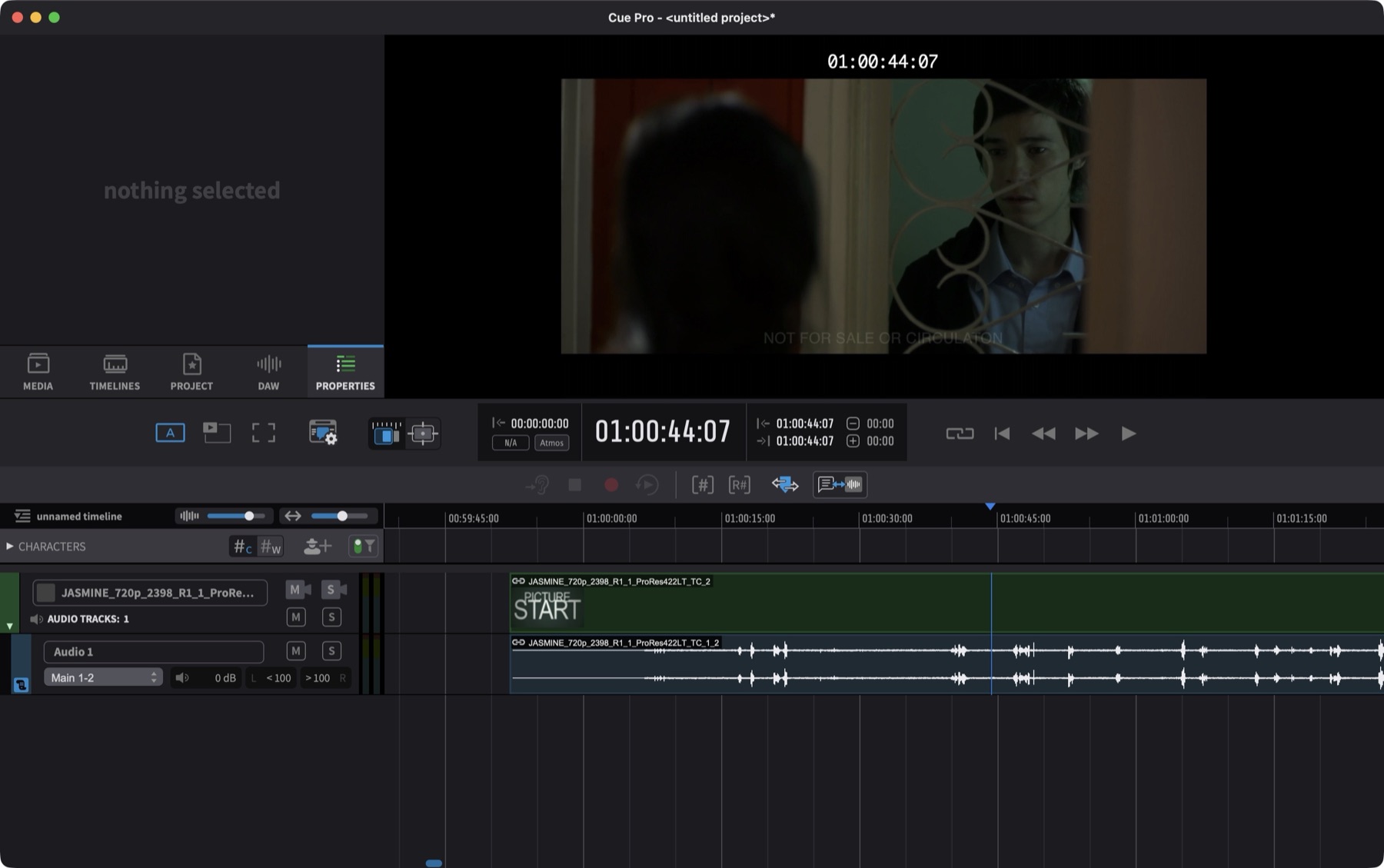Screen dimensions: 1384x868
Task: Jump to start of timeline
Action: point(1002,434)
